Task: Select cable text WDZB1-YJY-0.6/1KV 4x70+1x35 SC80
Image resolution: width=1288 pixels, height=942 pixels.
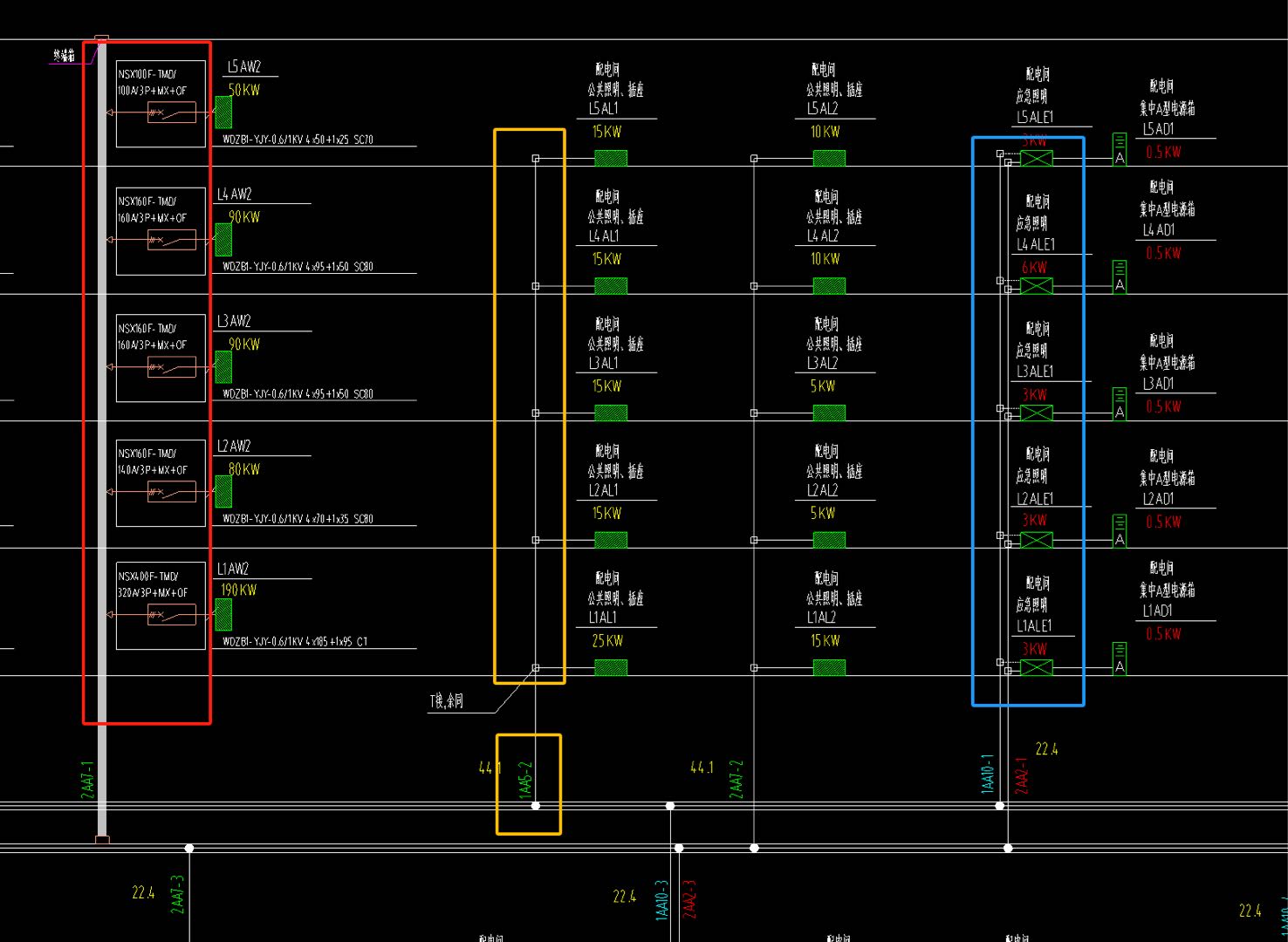Action: (298, 519)
